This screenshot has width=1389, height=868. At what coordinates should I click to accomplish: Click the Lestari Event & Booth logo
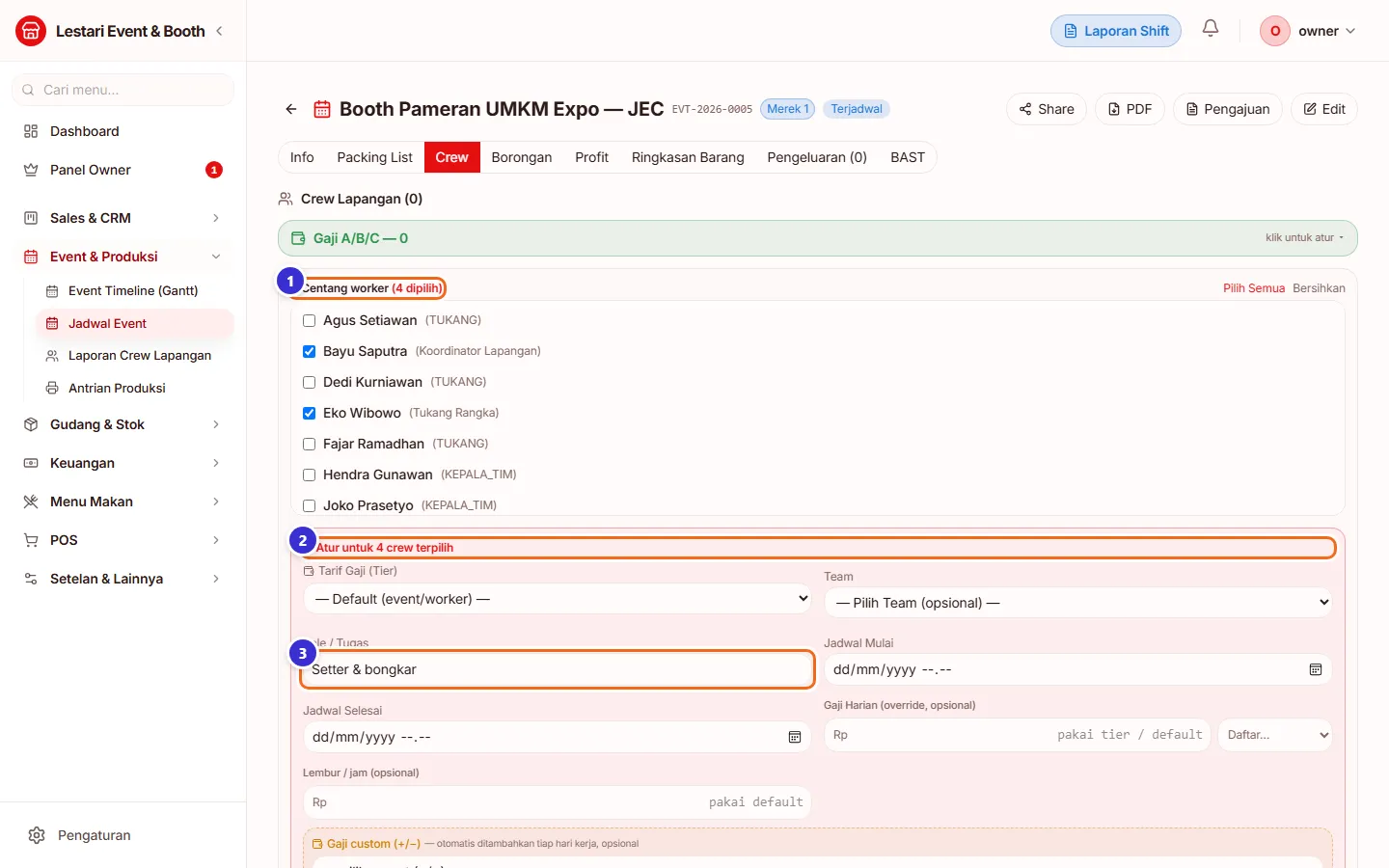coord(31,31)
